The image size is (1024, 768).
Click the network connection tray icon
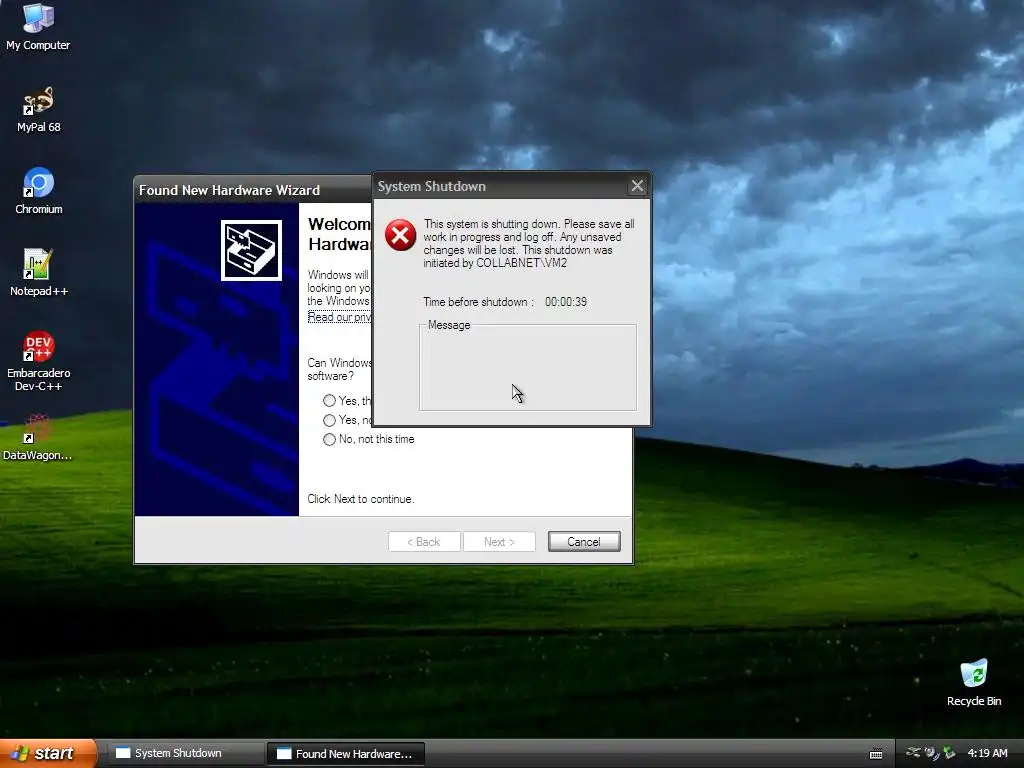(x=913, y=753)
